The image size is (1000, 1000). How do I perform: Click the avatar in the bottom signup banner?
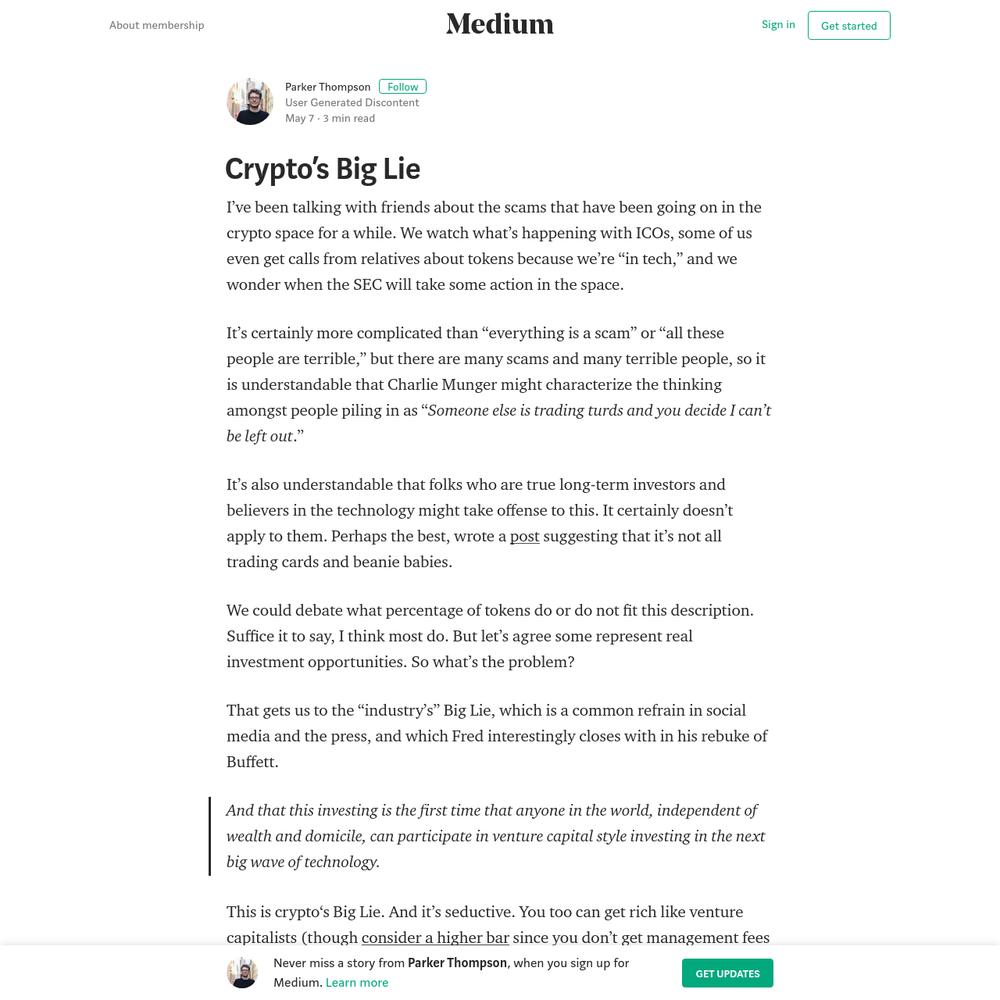pyautogui.click(x=242, y=973)
